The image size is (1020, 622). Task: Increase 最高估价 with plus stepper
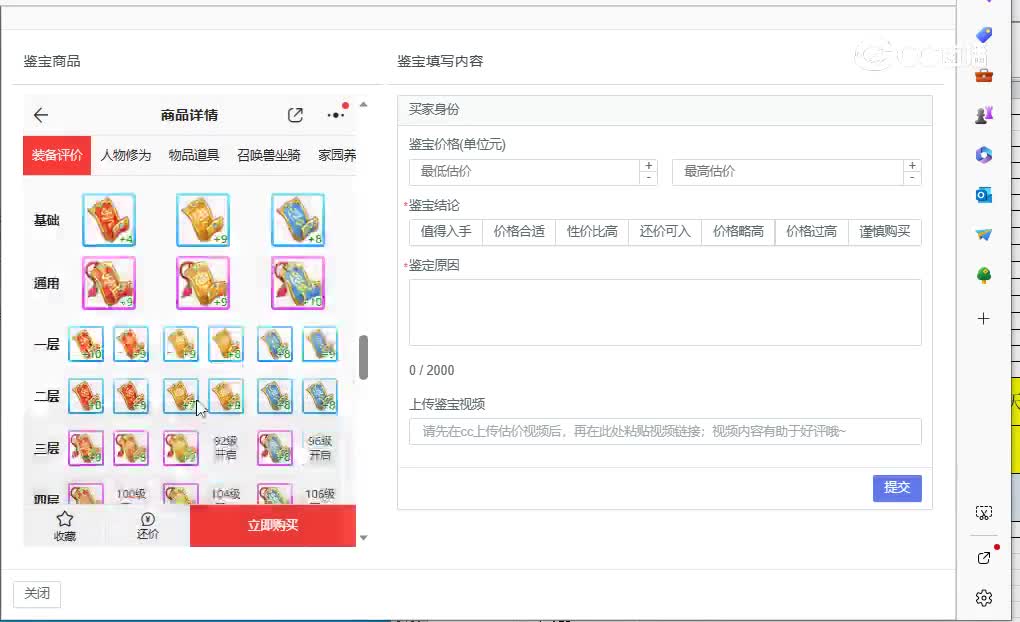click(x=912, y=166)
